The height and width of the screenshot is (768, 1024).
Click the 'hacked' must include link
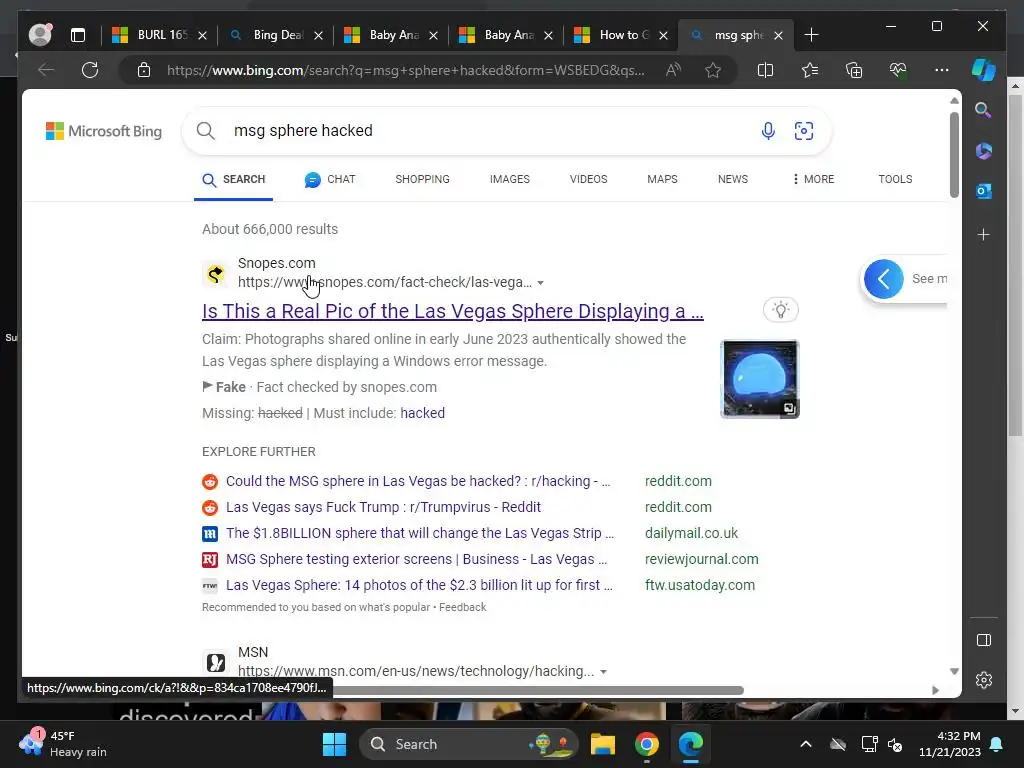click(423, 413)
